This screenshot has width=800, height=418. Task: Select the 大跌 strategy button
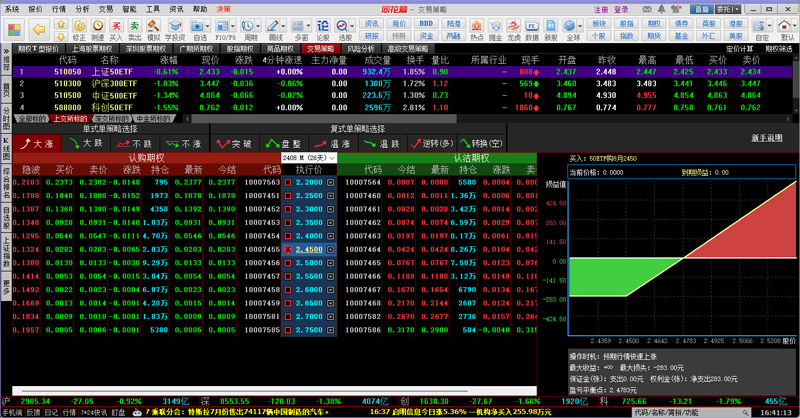tap(86, 144)
